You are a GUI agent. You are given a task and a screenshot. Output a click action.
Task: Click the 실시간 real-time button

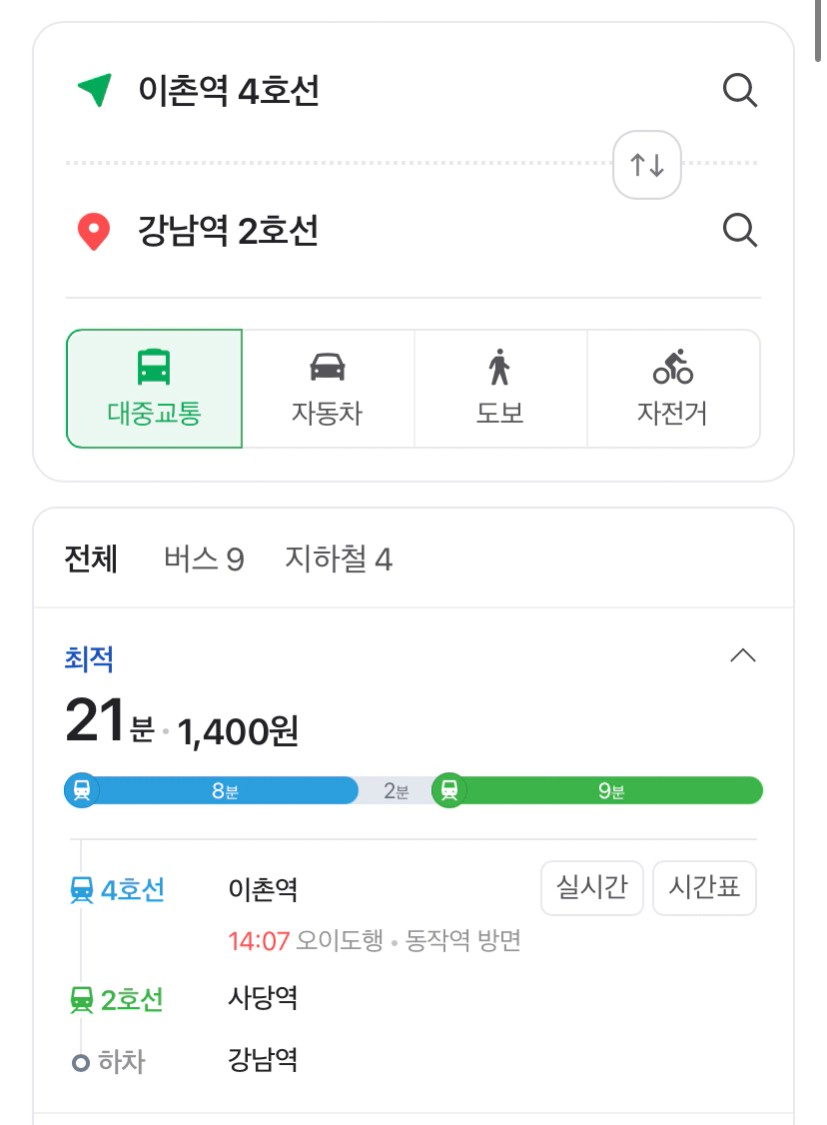coord(592,888)
